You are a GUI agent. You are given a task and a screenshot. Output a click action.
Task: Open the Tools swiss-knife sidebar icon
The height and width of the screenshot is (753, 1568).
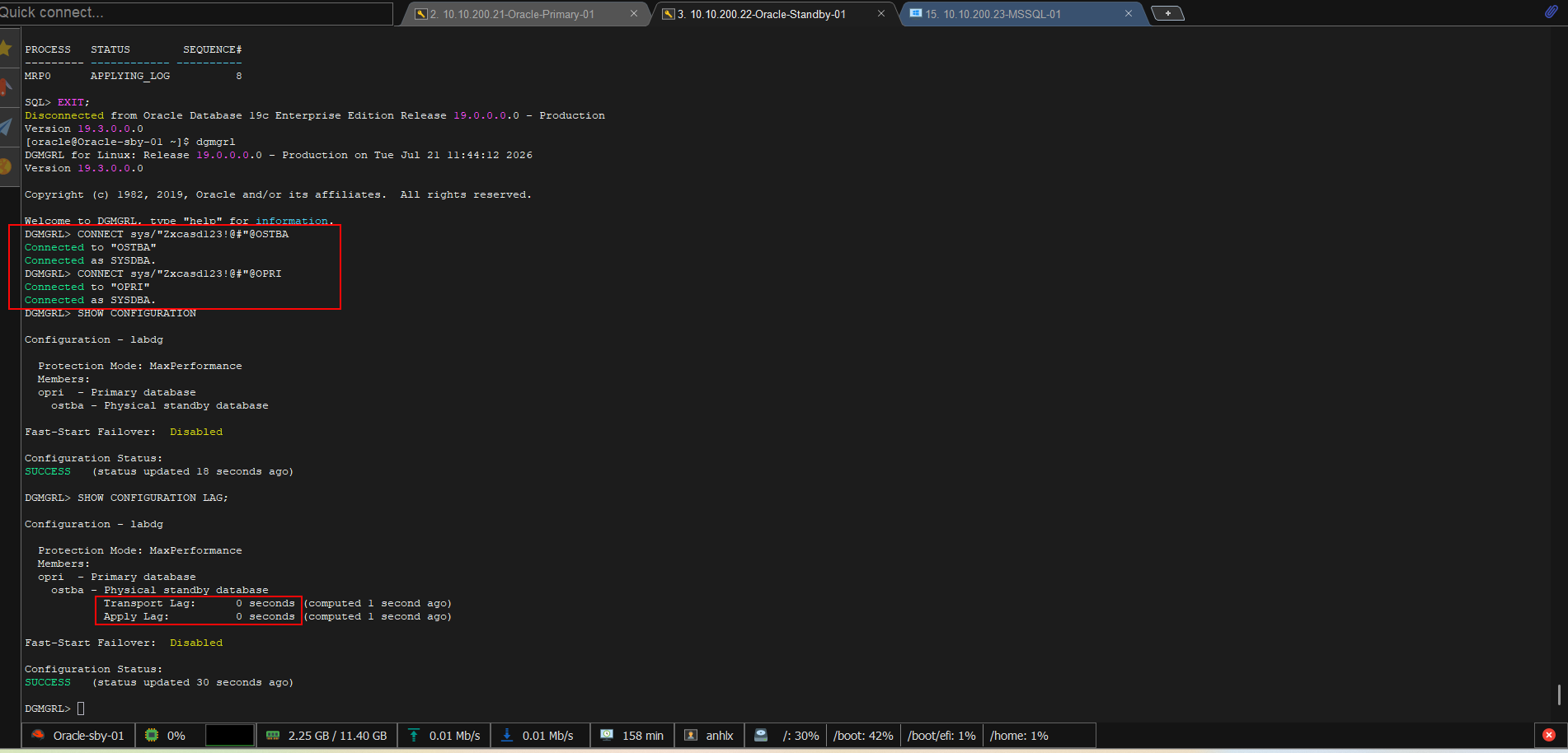tap(6, 87)
